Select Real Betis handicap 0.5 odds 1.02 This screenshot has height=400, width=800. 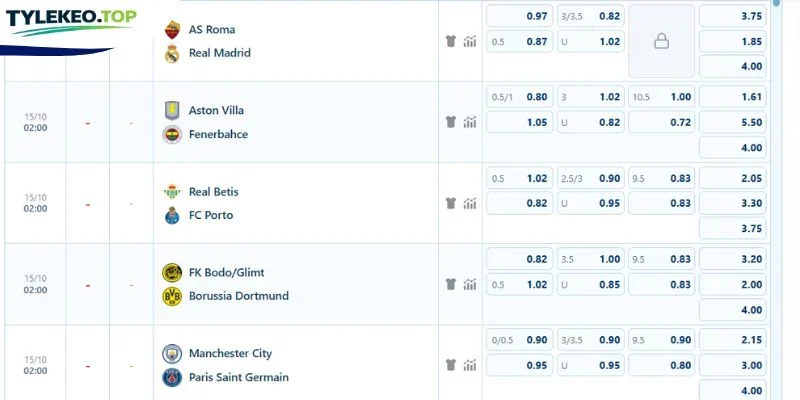[519, 178]
